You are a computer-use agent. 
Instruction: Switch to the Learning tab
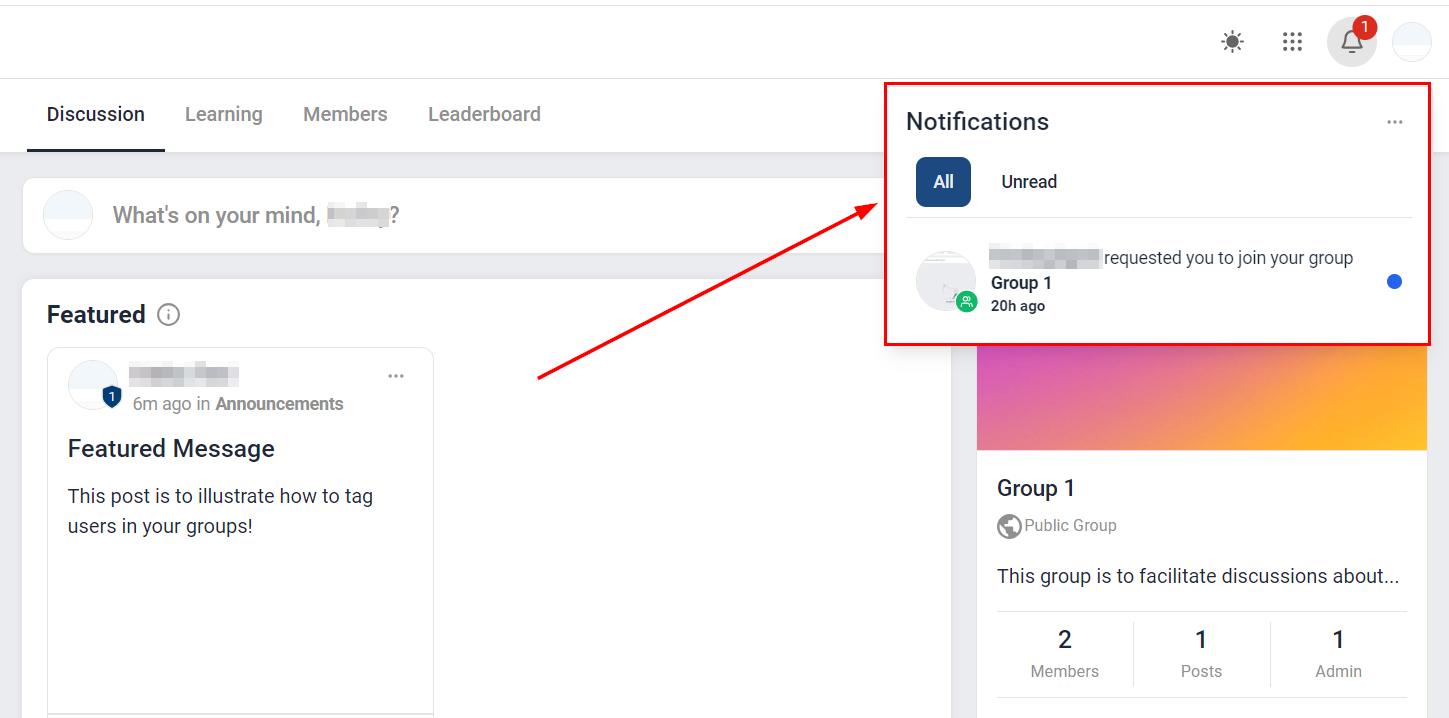(x=224, y=114)
